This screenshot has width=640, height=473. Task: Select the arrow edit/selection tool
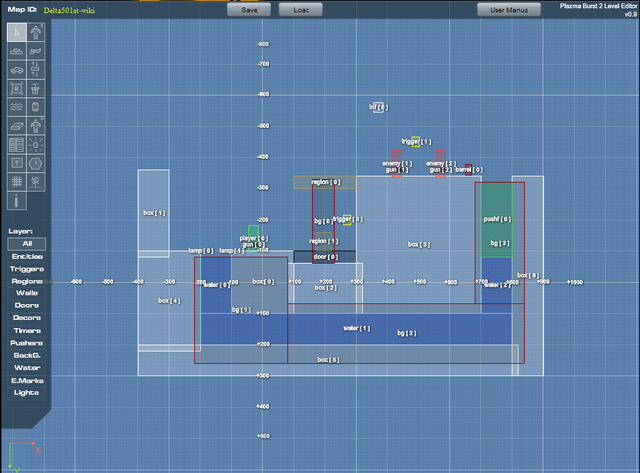point(17,32)
